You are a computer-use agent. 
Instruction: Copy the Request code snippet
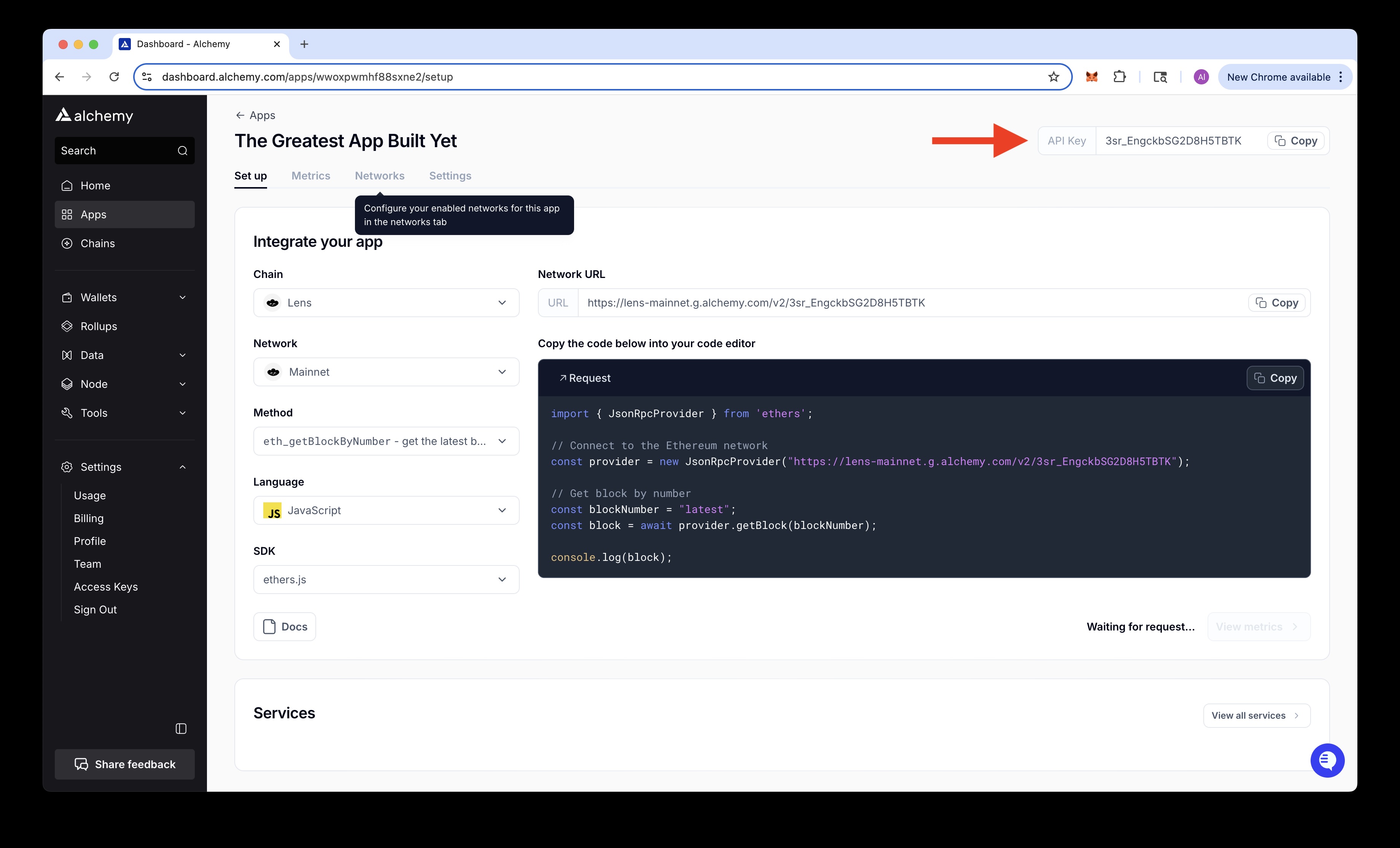click(1275, 378)
